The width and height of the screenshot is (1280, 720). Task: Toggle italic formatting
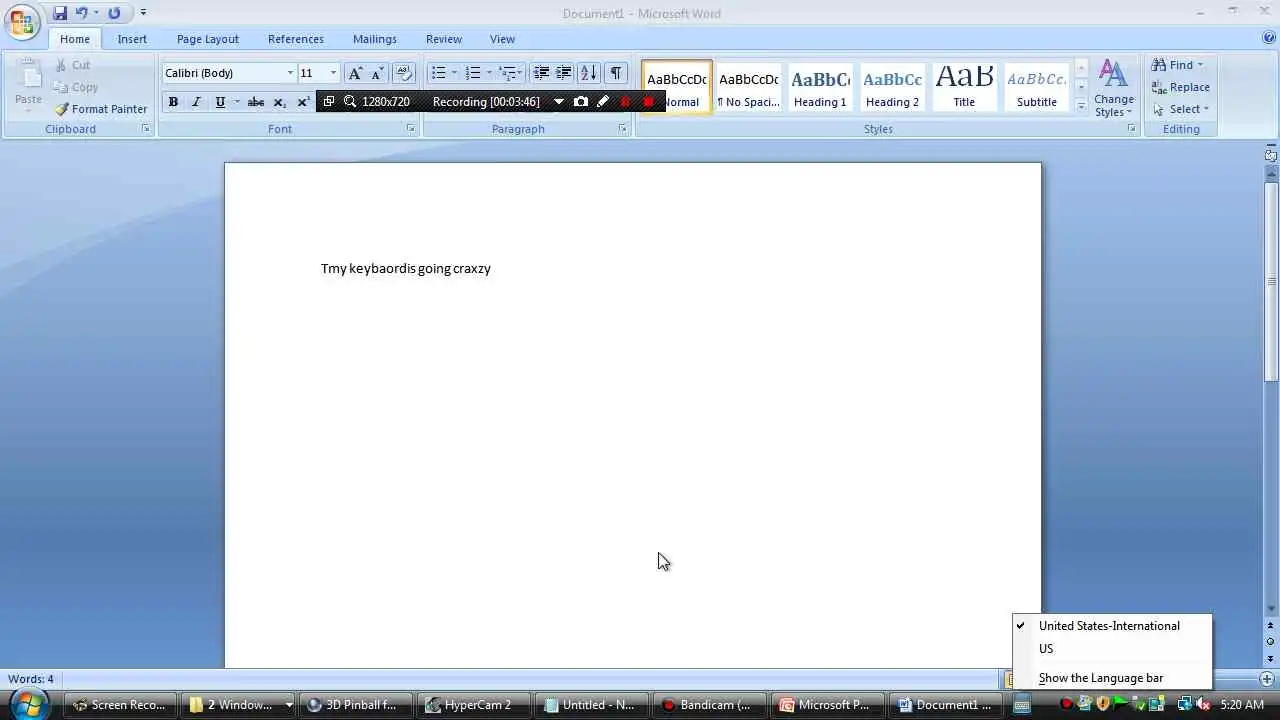(x=196, y=102)
